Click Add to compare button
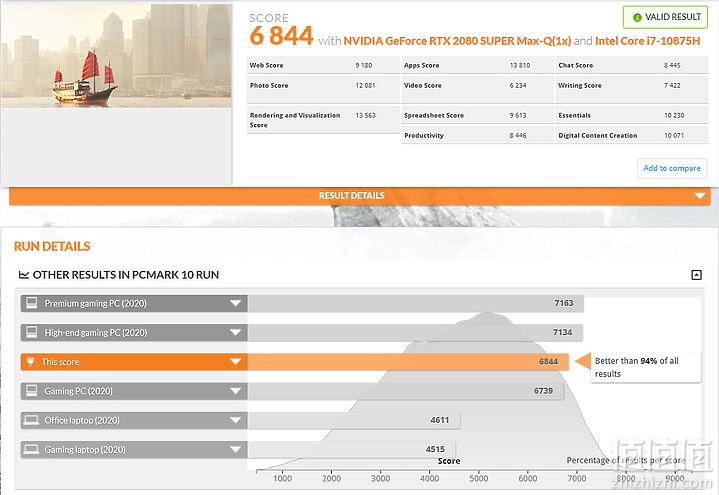Screen dimensions: 719x495 (672, 168)
